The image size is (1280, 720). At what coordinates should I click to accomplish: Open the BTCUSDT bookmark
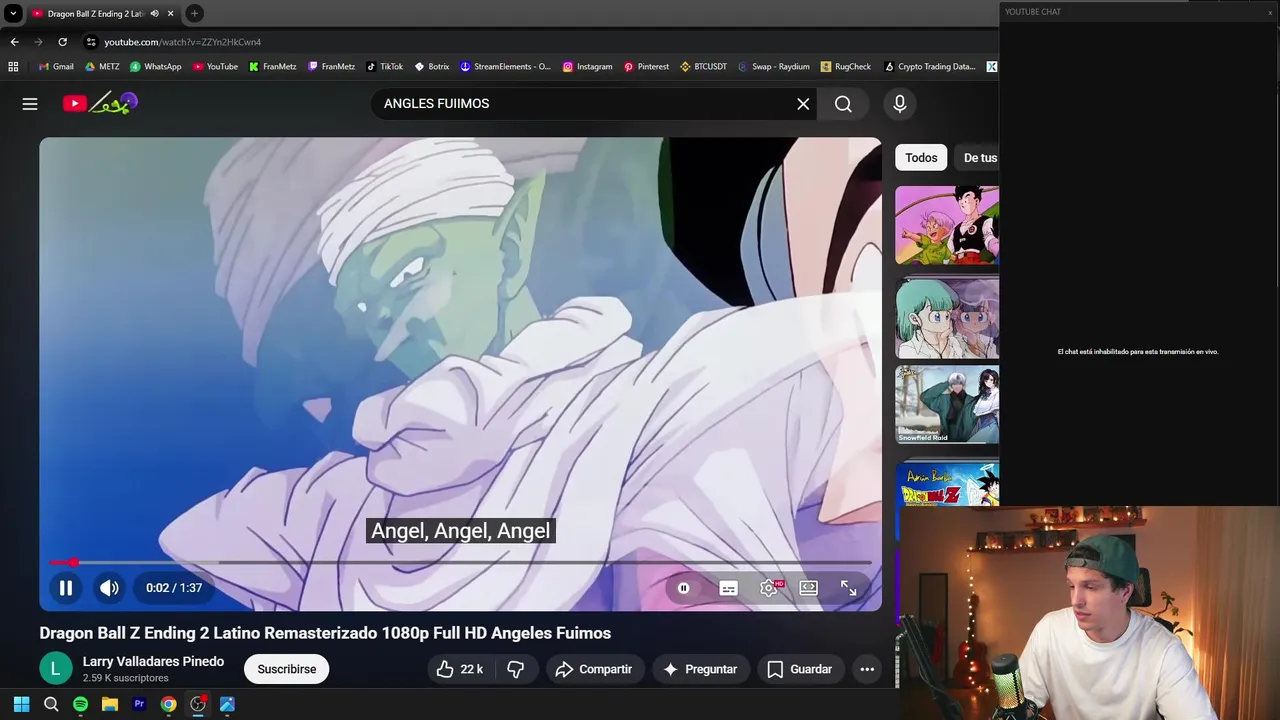pos(703,67)
